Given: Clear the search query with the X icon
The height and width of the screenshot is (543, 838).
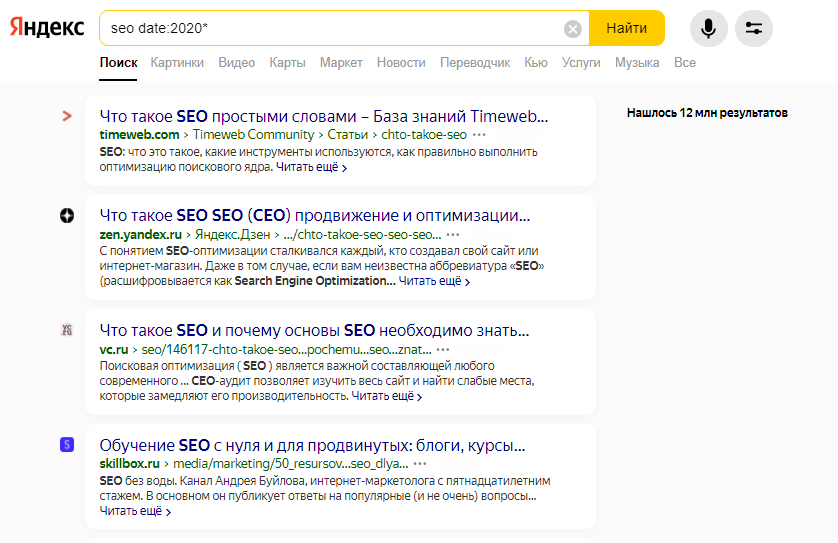Looking at the screenshot, I should tap(573, 28).
